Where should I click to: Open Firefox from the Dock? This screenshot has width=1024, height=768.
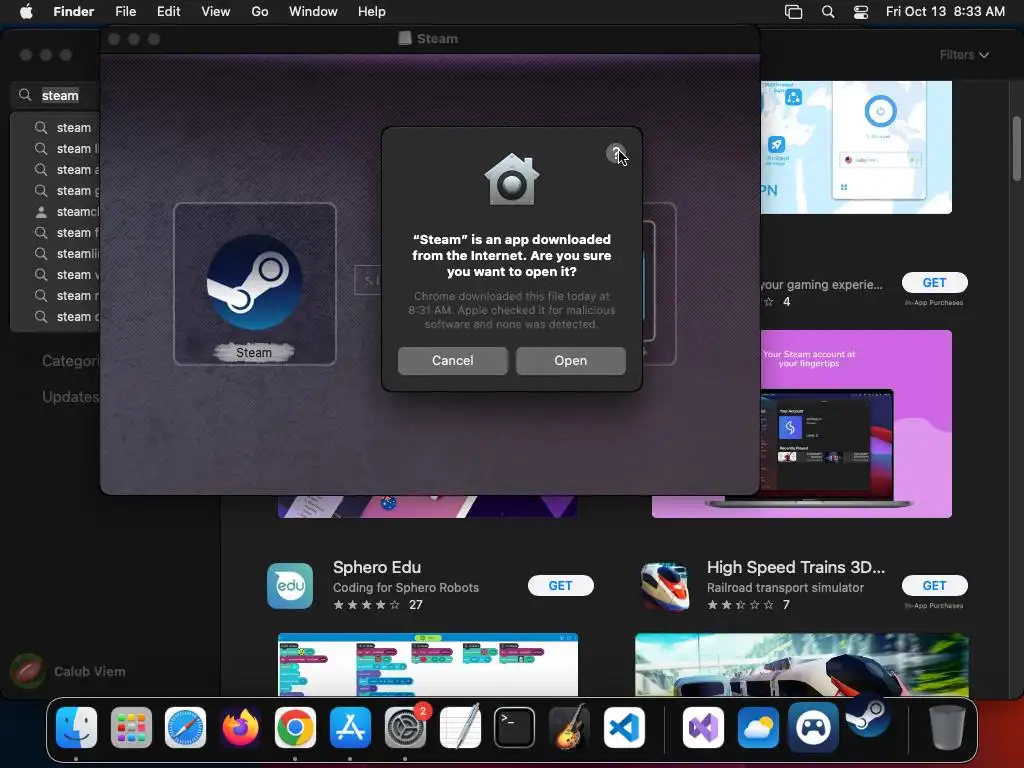[x=240, y=728]
